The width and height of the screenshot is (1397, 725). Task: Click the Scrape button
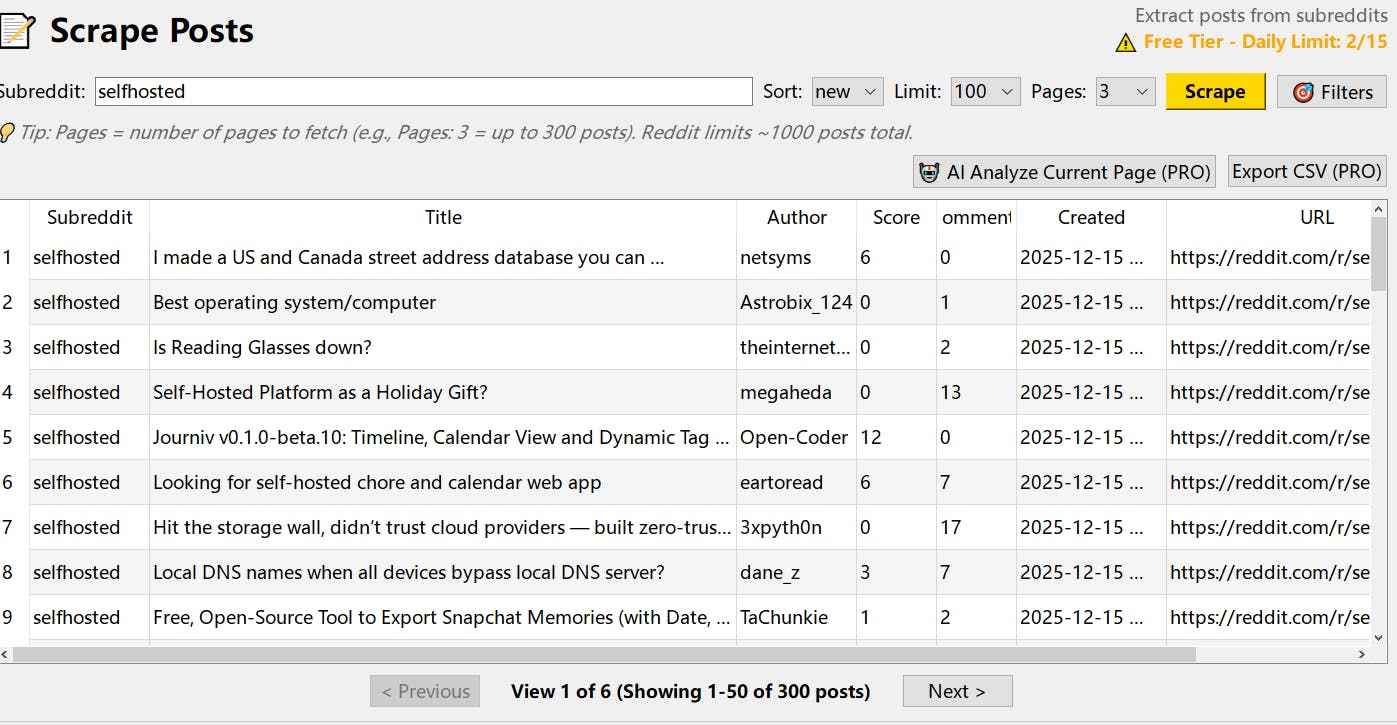click(1215, 91)
